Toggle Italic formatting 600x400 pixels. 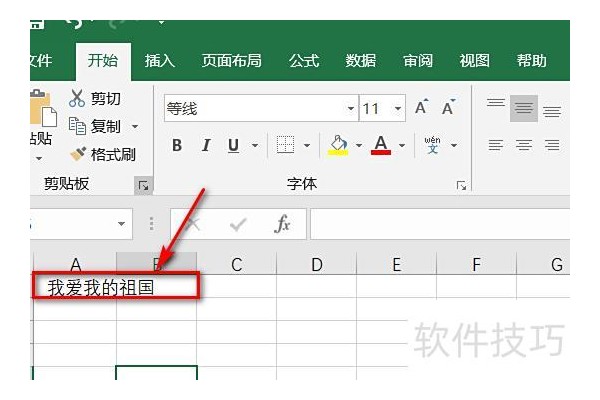(206, 145)
